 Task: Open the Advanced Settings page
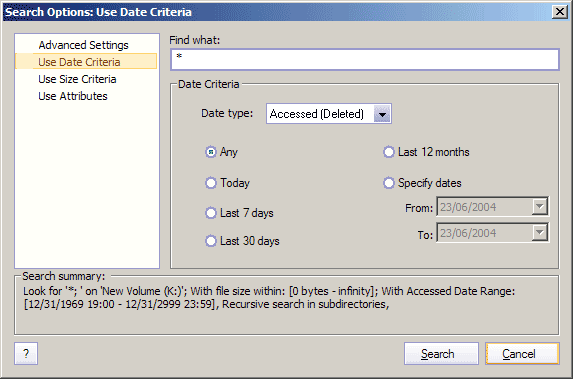point(83,45)
